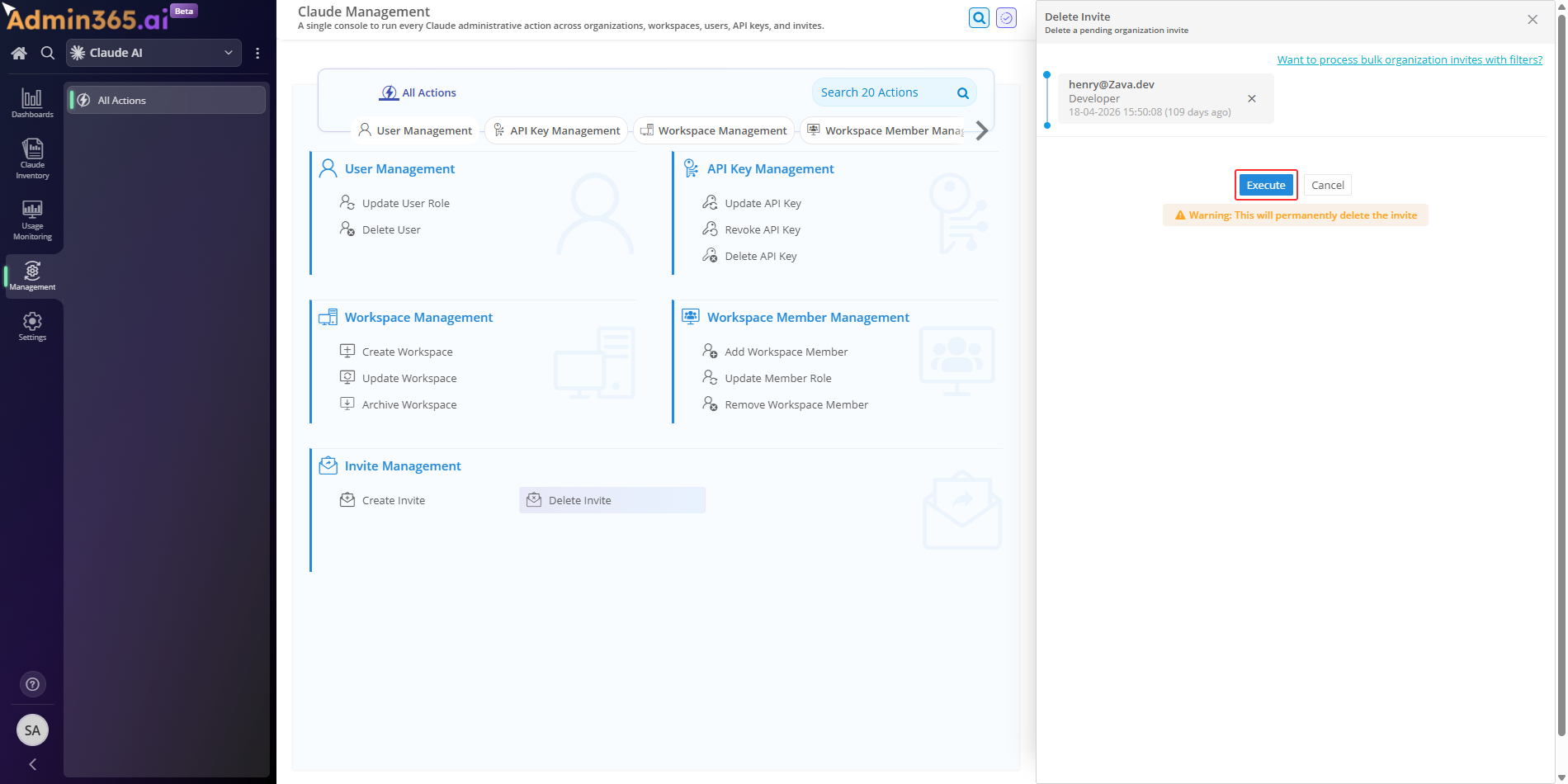Image resolution: width=1568 pixels, height=784 pixels.
Task: Open the Delete User action
Action: (x=380, y=229)
